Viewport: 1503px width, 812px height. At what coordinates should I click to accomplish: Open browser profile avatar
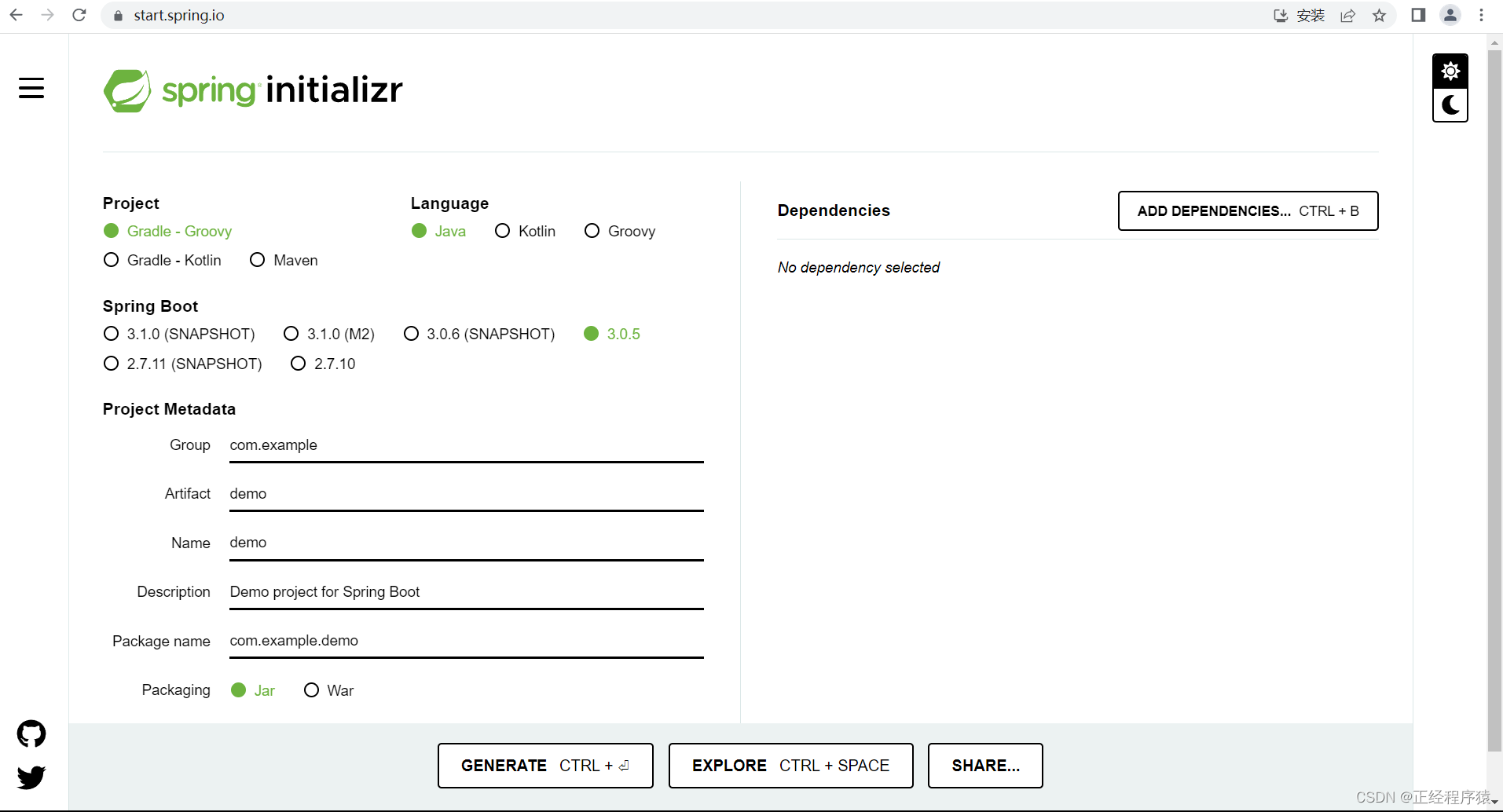pos(1450,15)
